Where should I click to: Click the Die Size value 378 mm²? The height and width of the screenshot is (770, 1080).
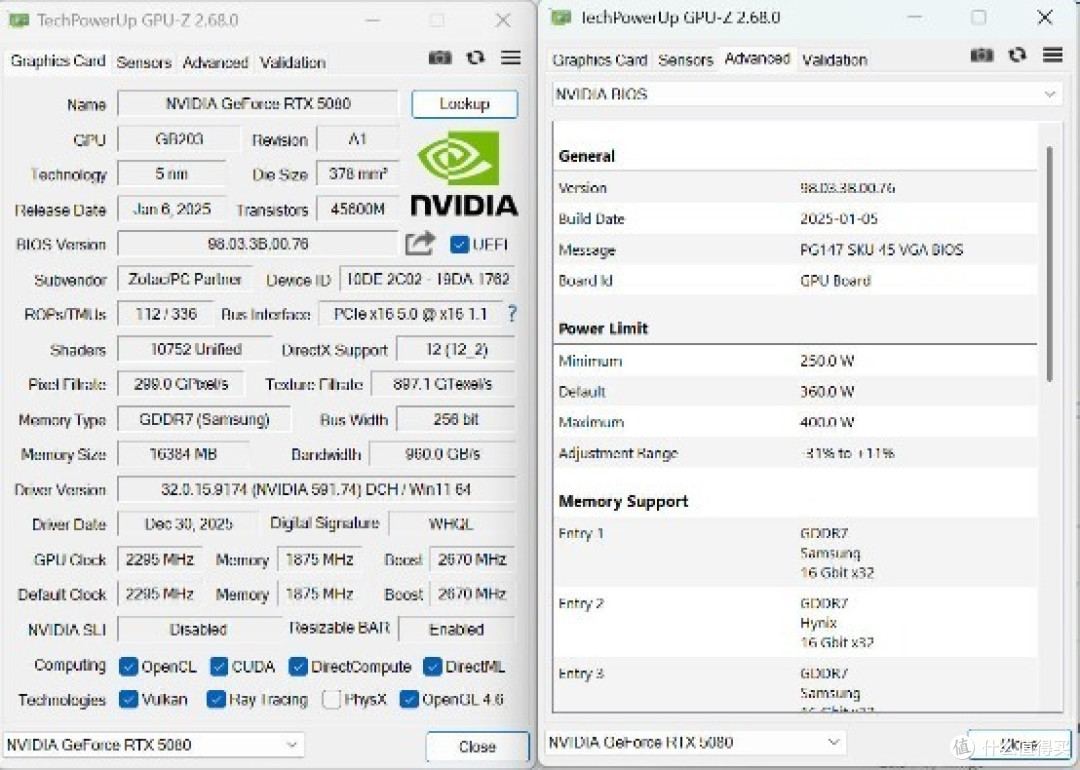(357, 174)
